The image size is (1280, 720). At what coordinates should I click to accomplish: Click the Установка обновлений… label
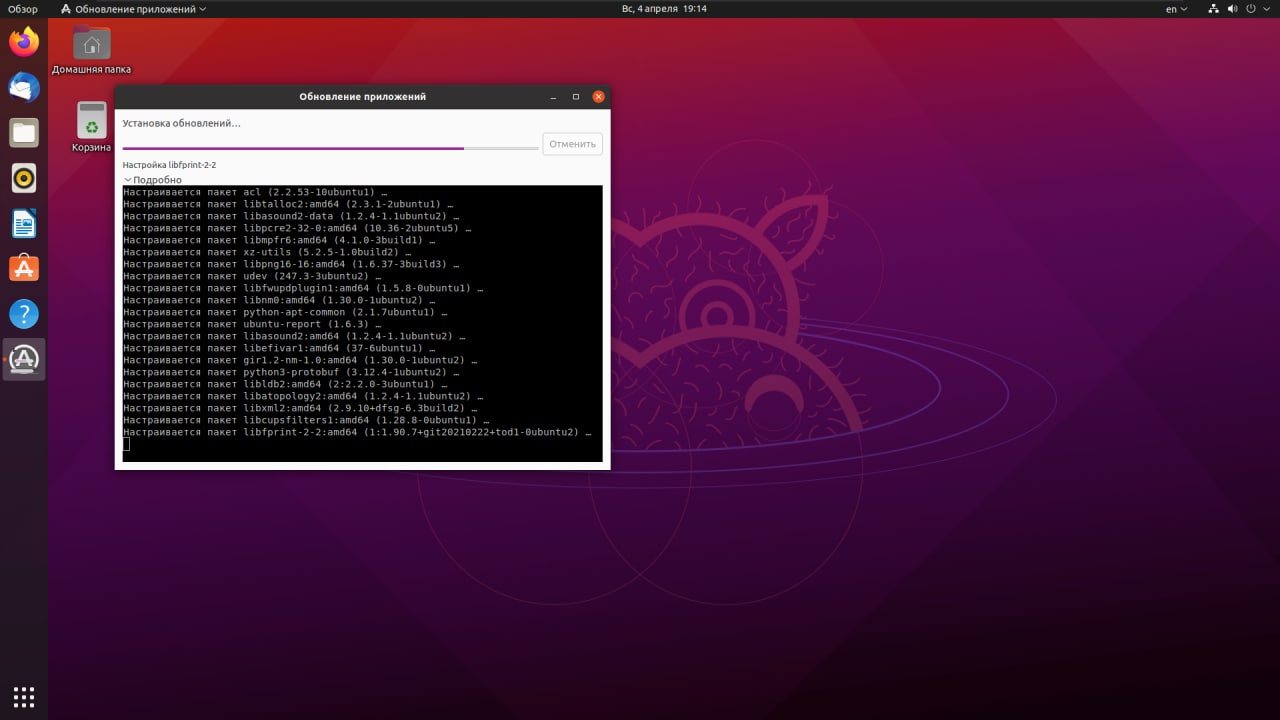[181, 123]
